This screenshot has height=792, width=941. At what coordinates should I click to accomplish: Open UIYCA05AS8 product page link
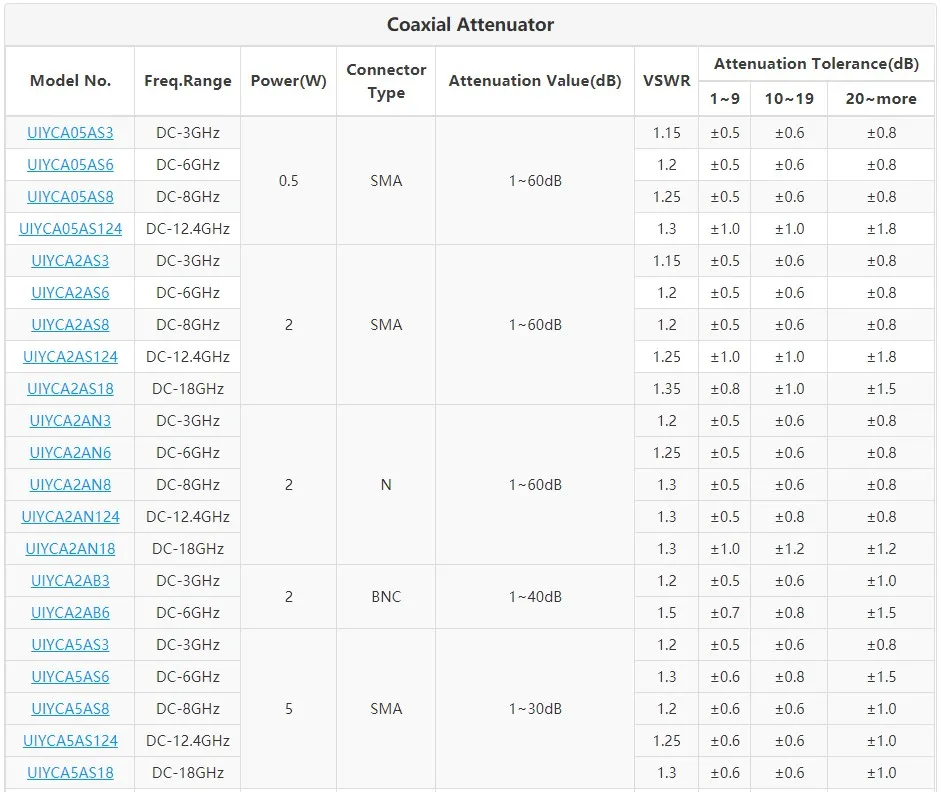tap(70, 197)
